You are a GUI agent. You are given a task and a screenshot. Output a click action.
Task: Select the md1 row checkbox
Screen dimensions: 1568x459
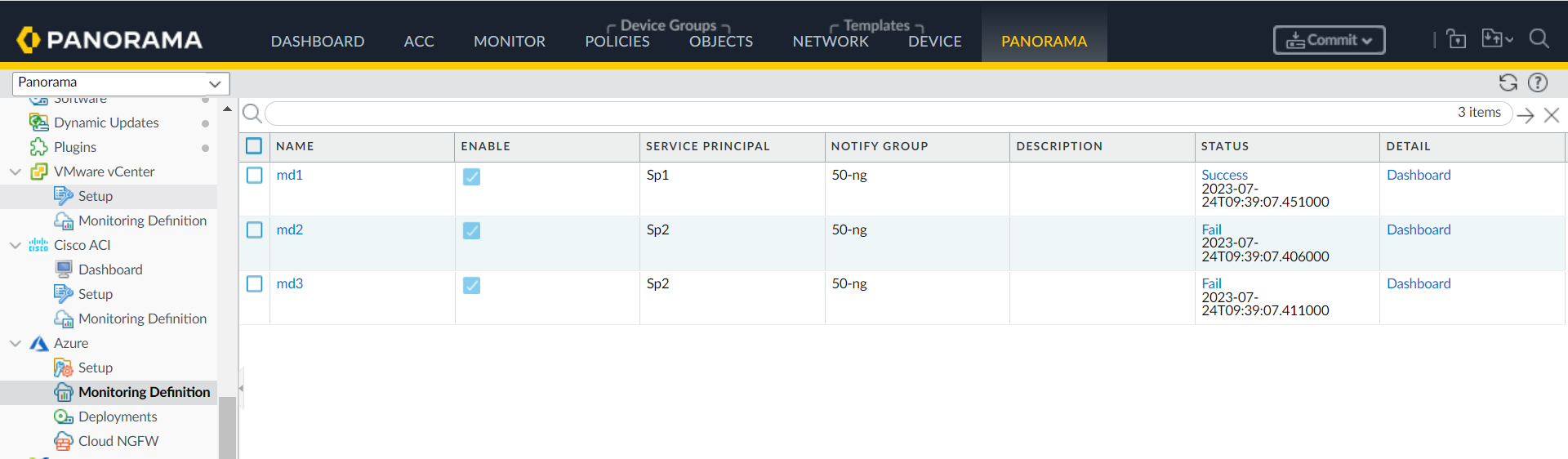(255, 176)
